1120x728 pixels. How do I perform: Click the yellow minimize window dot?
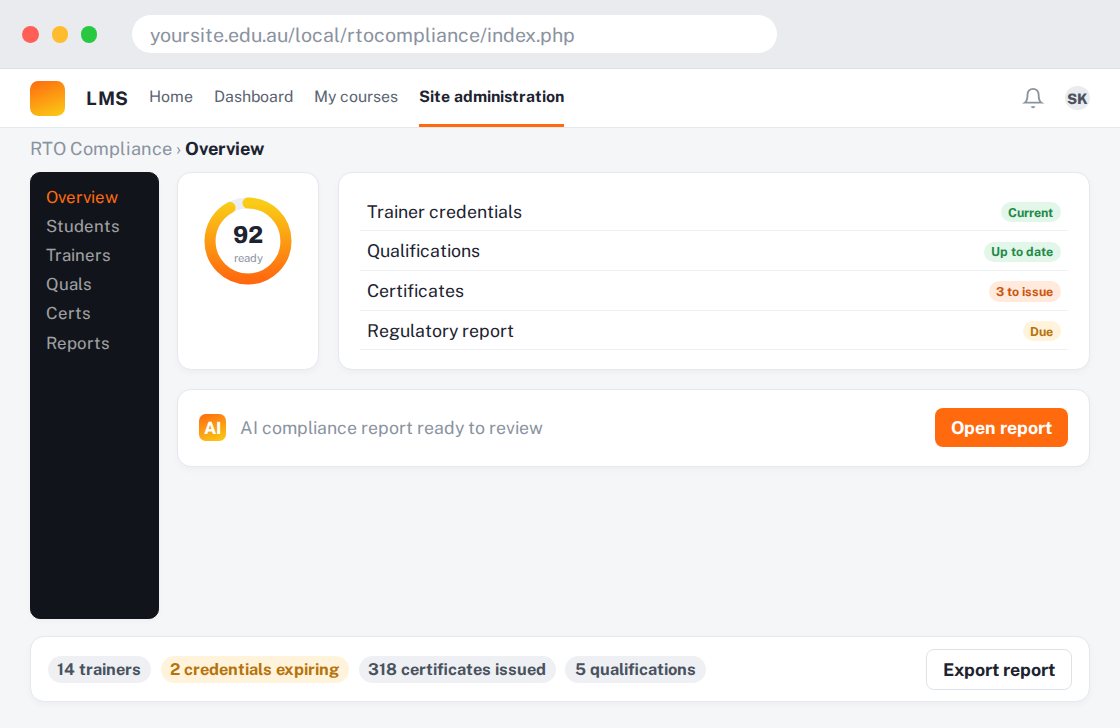coord(60,34)
